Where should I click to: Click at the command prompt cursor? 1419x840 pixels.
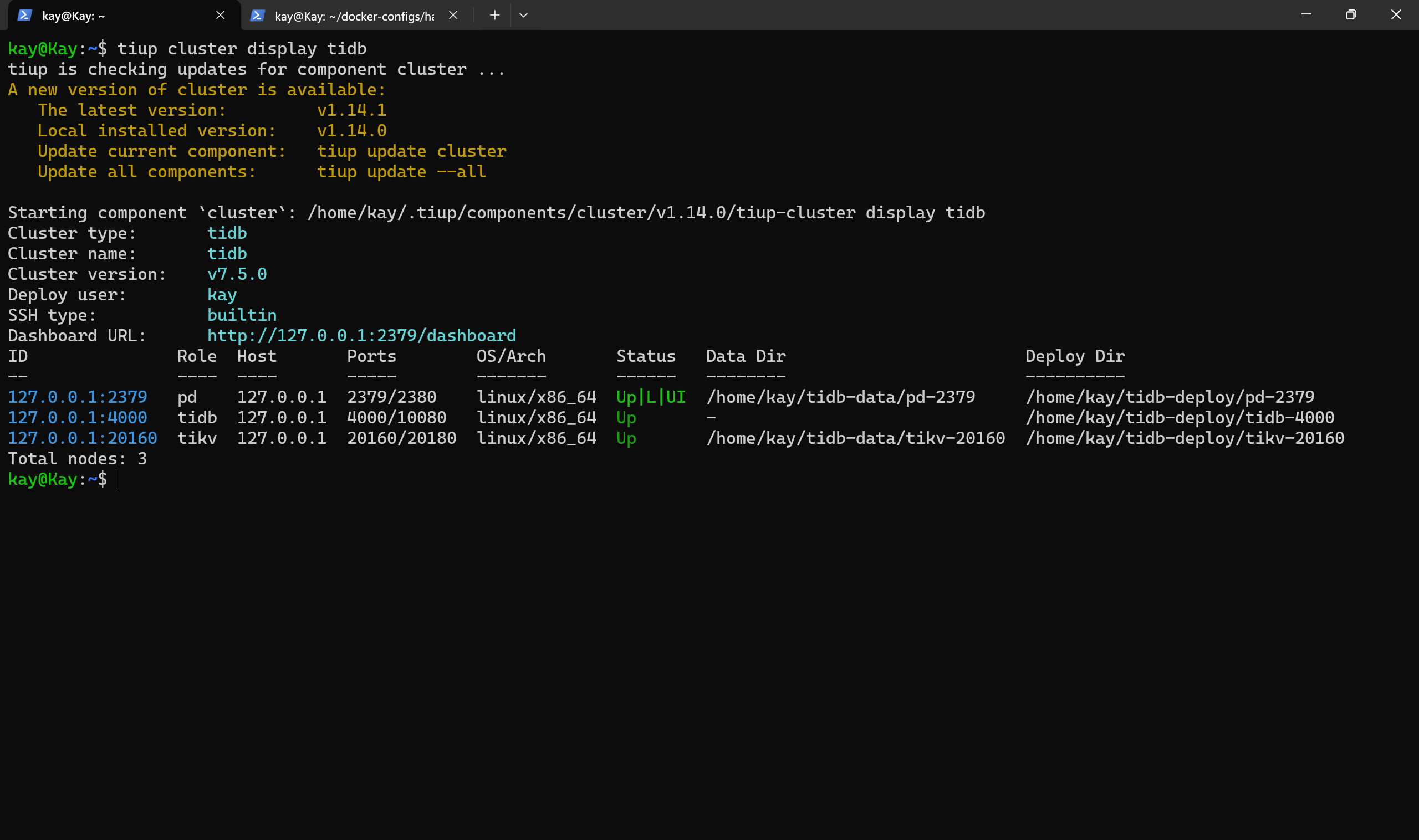pyautogui.click(x=118, y=479)
